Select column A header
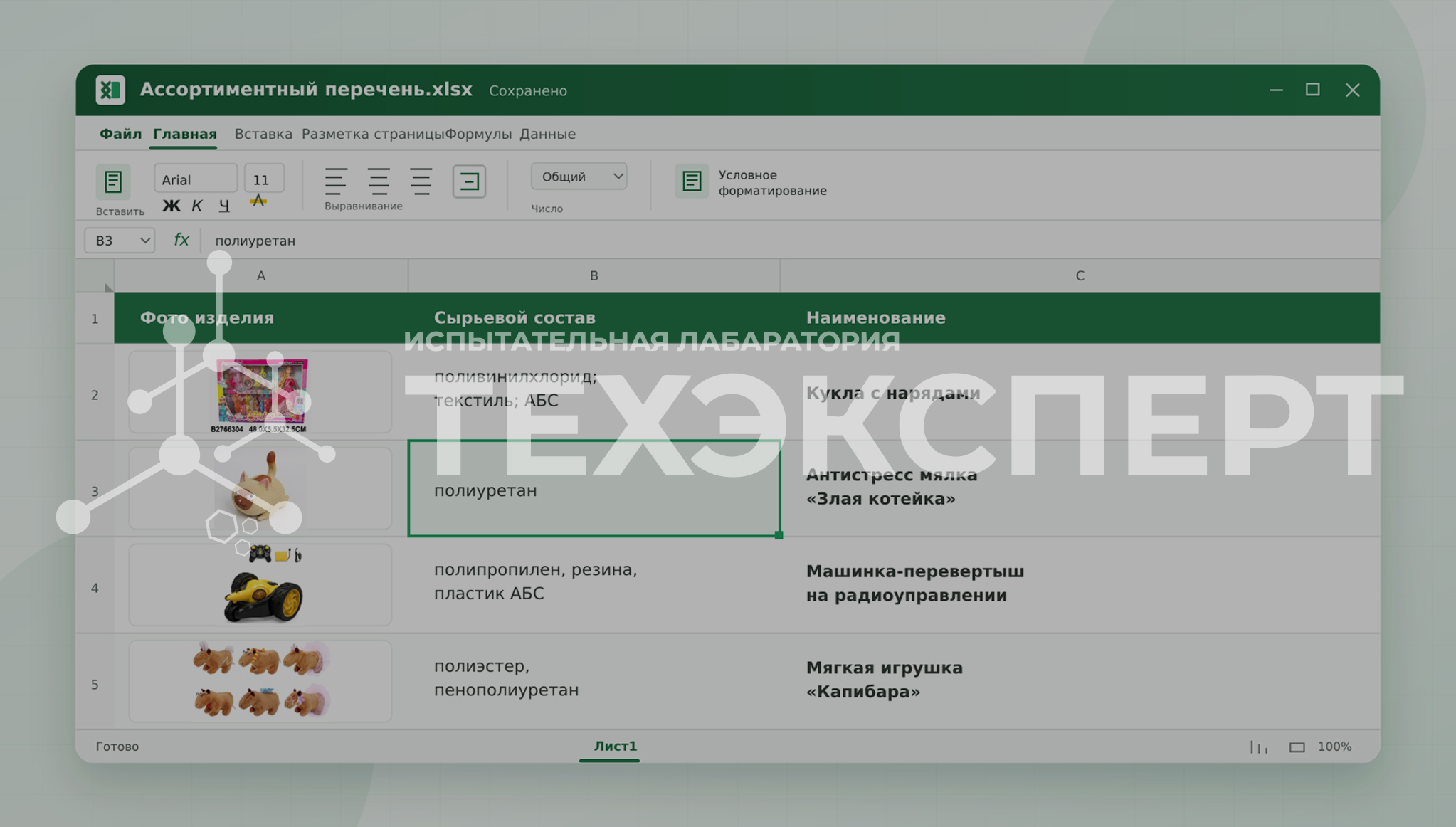 click(x=261, y=275)
